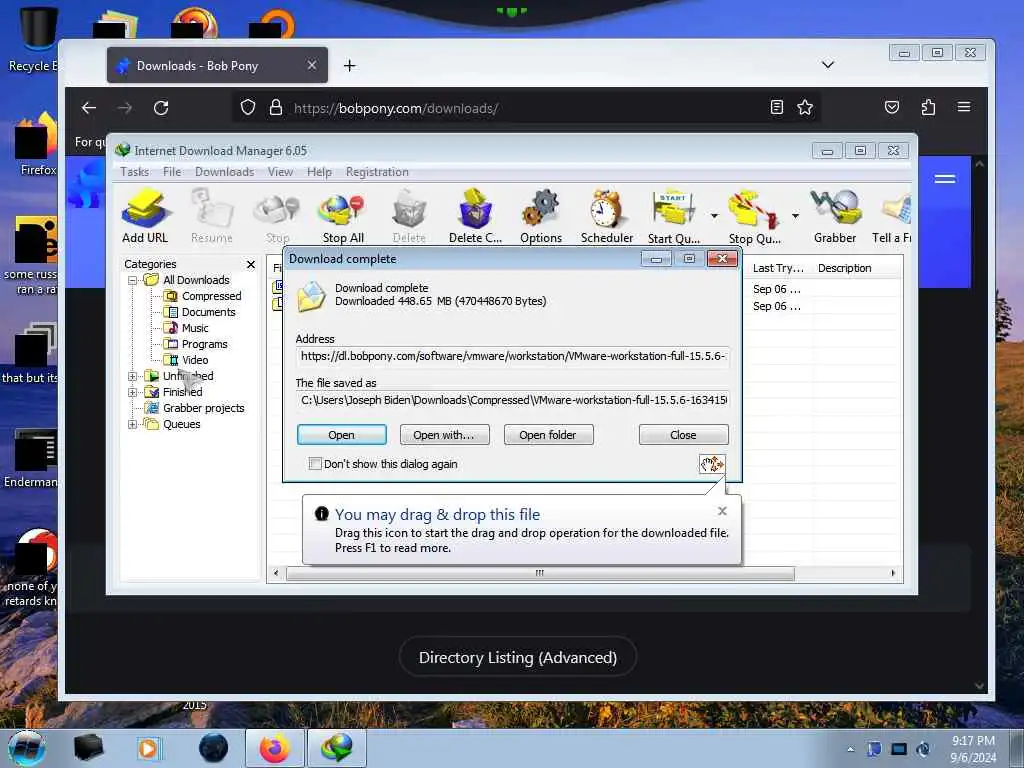Open the Help menu

click(x=319, y=172)
